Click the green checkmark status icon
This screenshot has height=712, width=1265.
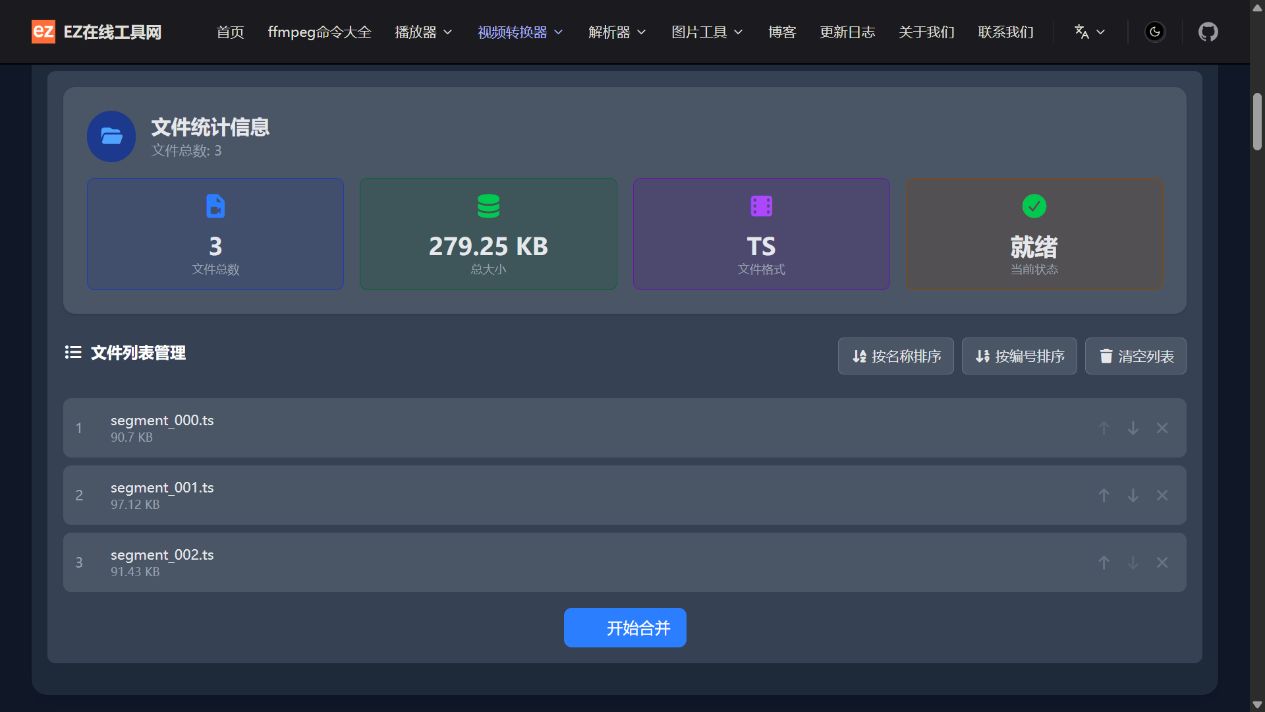pos(1034,206)
